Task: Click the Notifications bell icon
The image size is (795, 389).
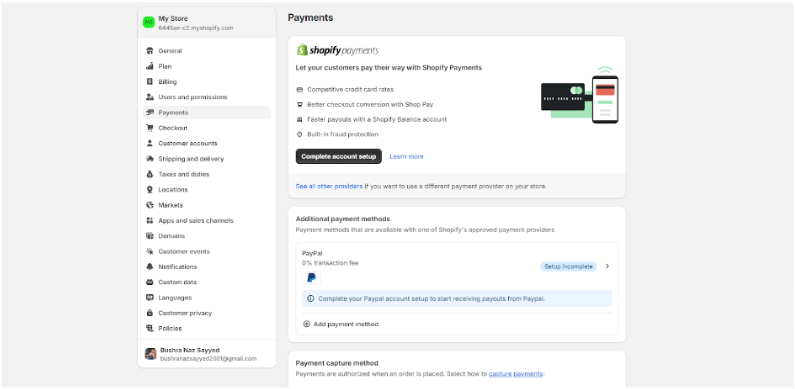Action: pos(150,267)
